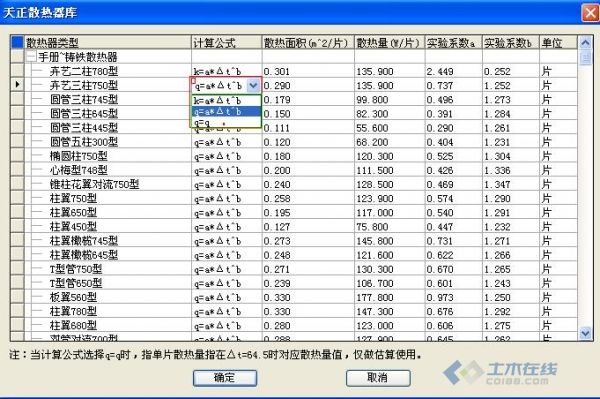This screenshot has width=600, height=399.
Task: Click the 130.300 heat output cell
Action: coord(390,270)
